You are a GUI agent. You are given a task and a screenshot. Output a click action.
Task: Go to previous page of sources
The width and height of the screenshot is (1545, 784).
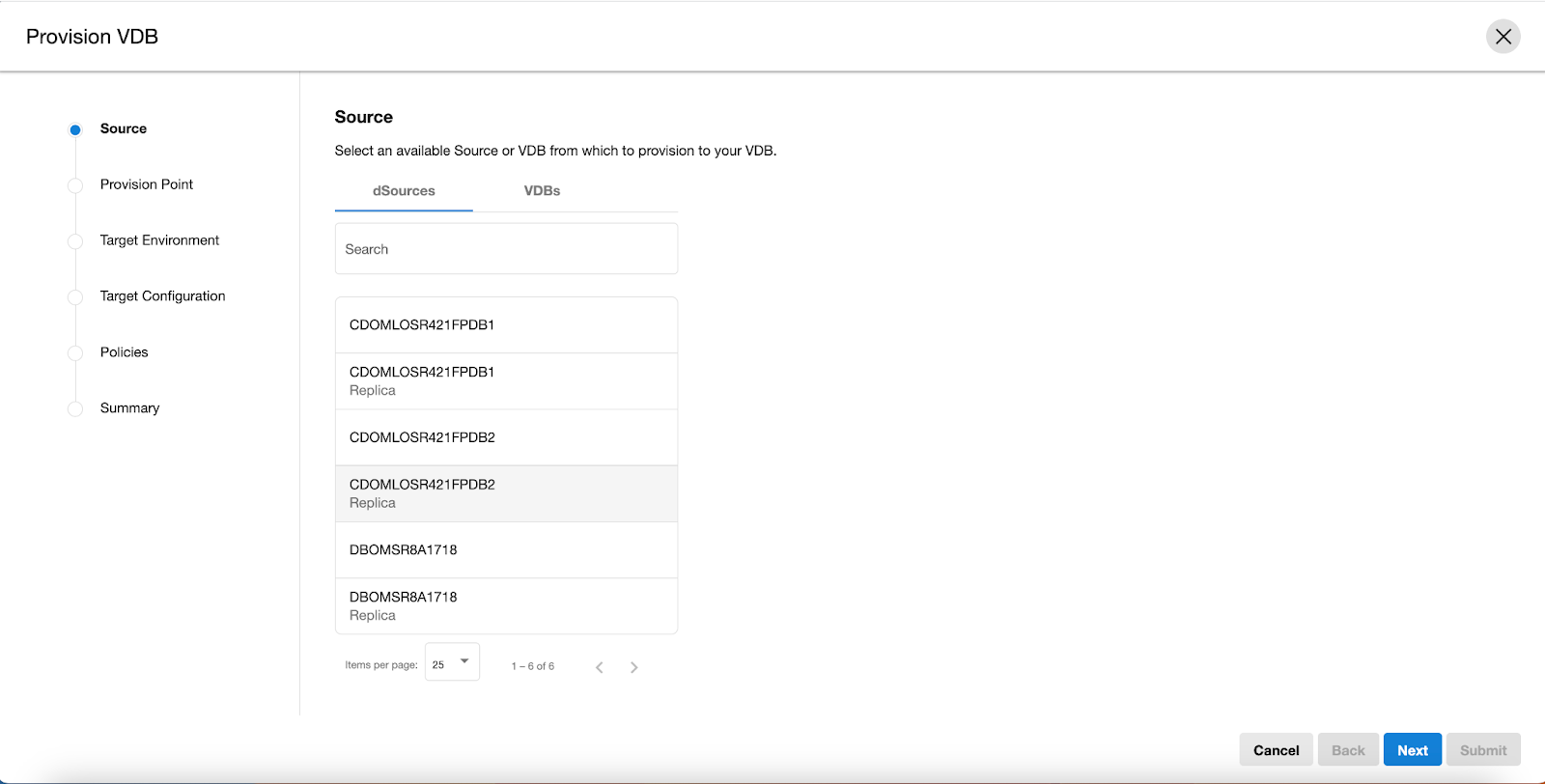click(x=600, y=667)
